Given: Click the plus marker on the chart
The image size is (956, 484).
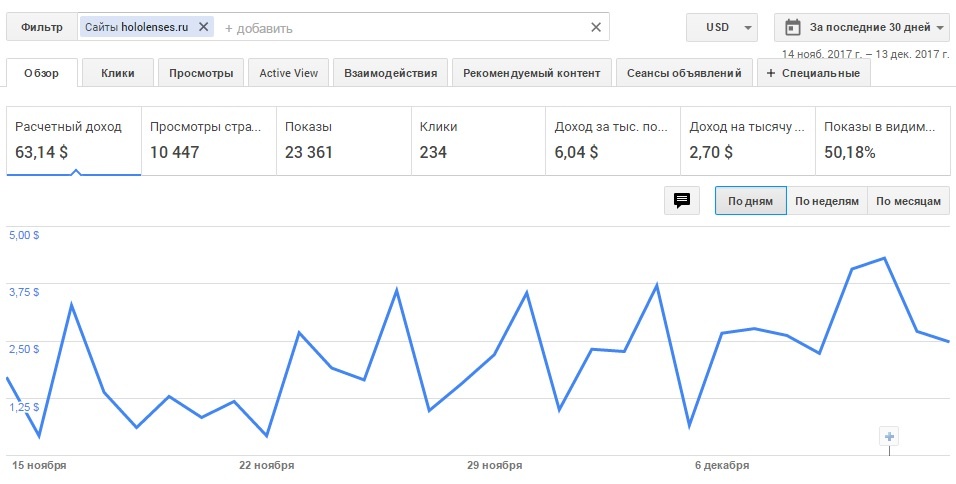Looking at the screenshot, I should click(889, 436).
